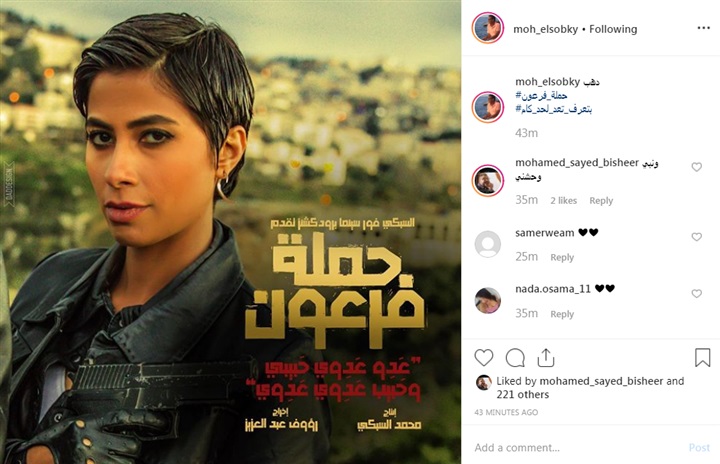Open samerweam's default avatar
This screenshot has height=464, width=720.
[x=488, y=244]
